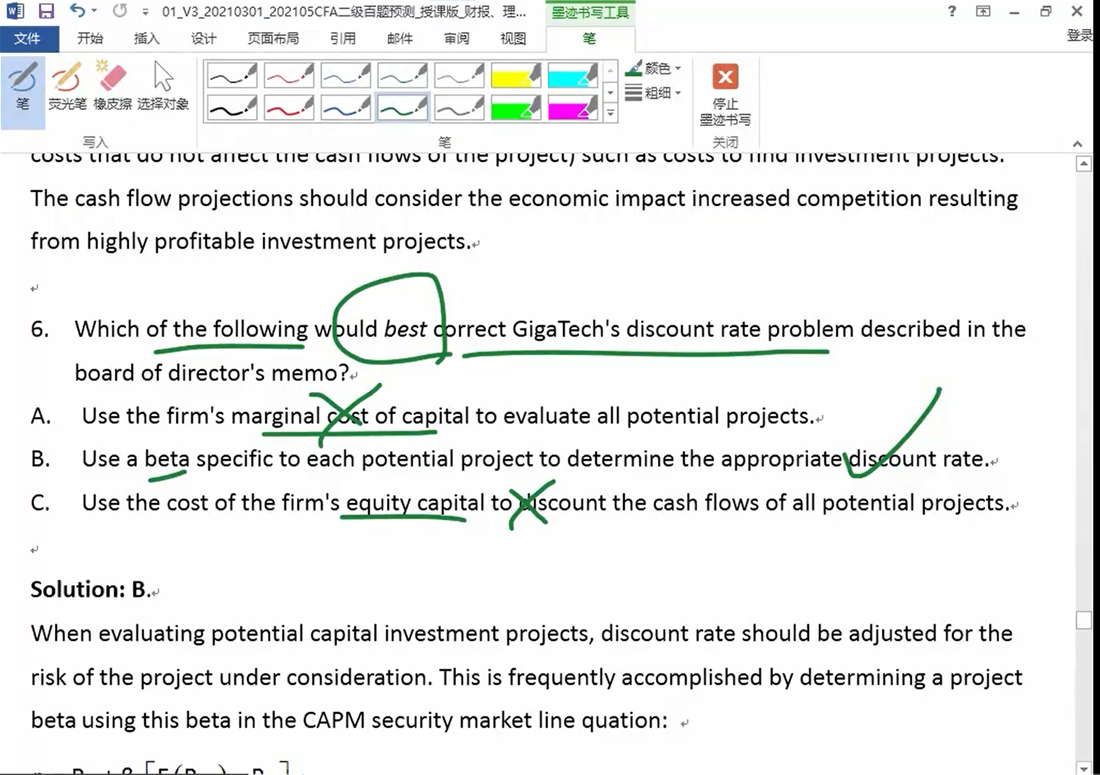Click the italic word 'best' in question 6
Screen dimensions: 1100x775
(405, 329)
